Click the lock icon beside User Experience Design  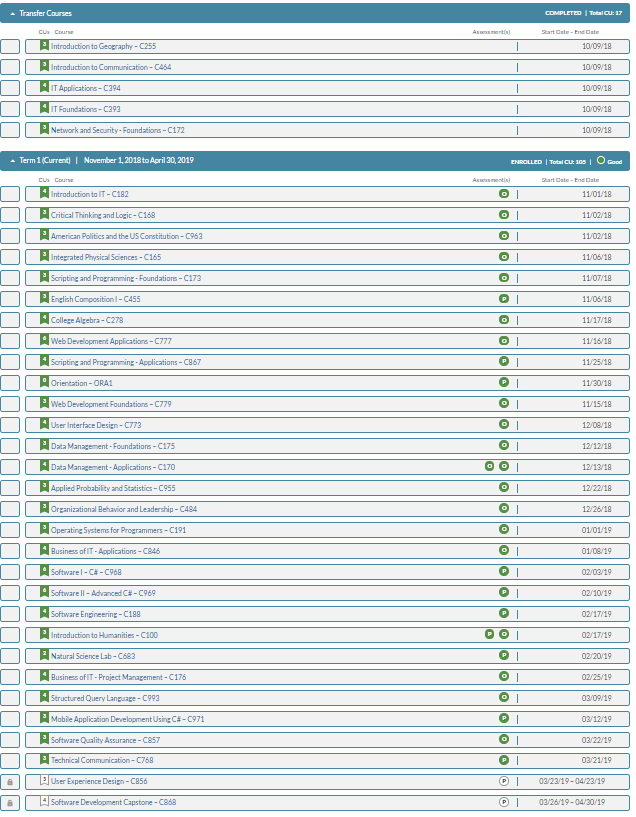(x=10, y=782)
